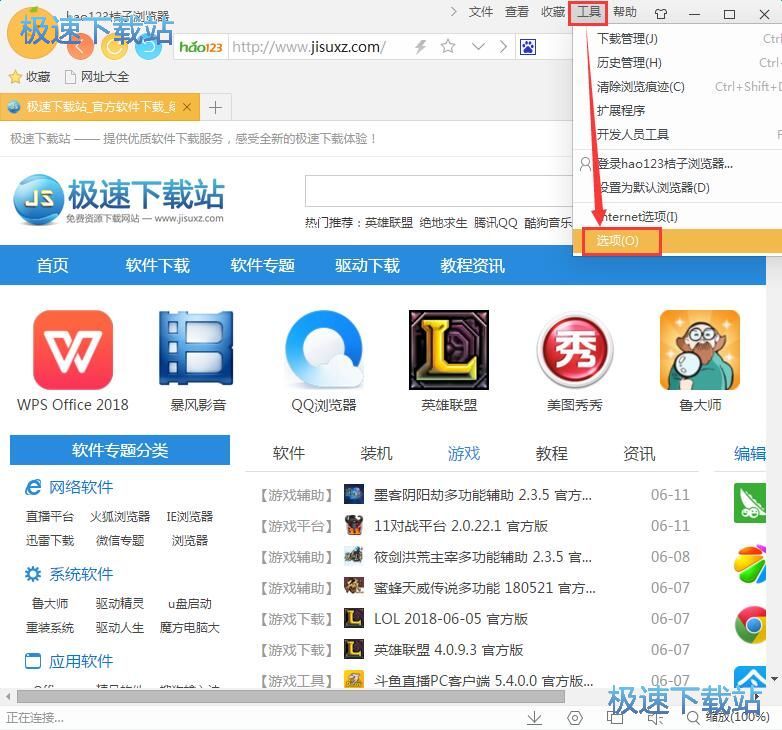Go to 软件下载 in nav bar
The height and width of the screenshot is (730, 782).
coord(158,265)
